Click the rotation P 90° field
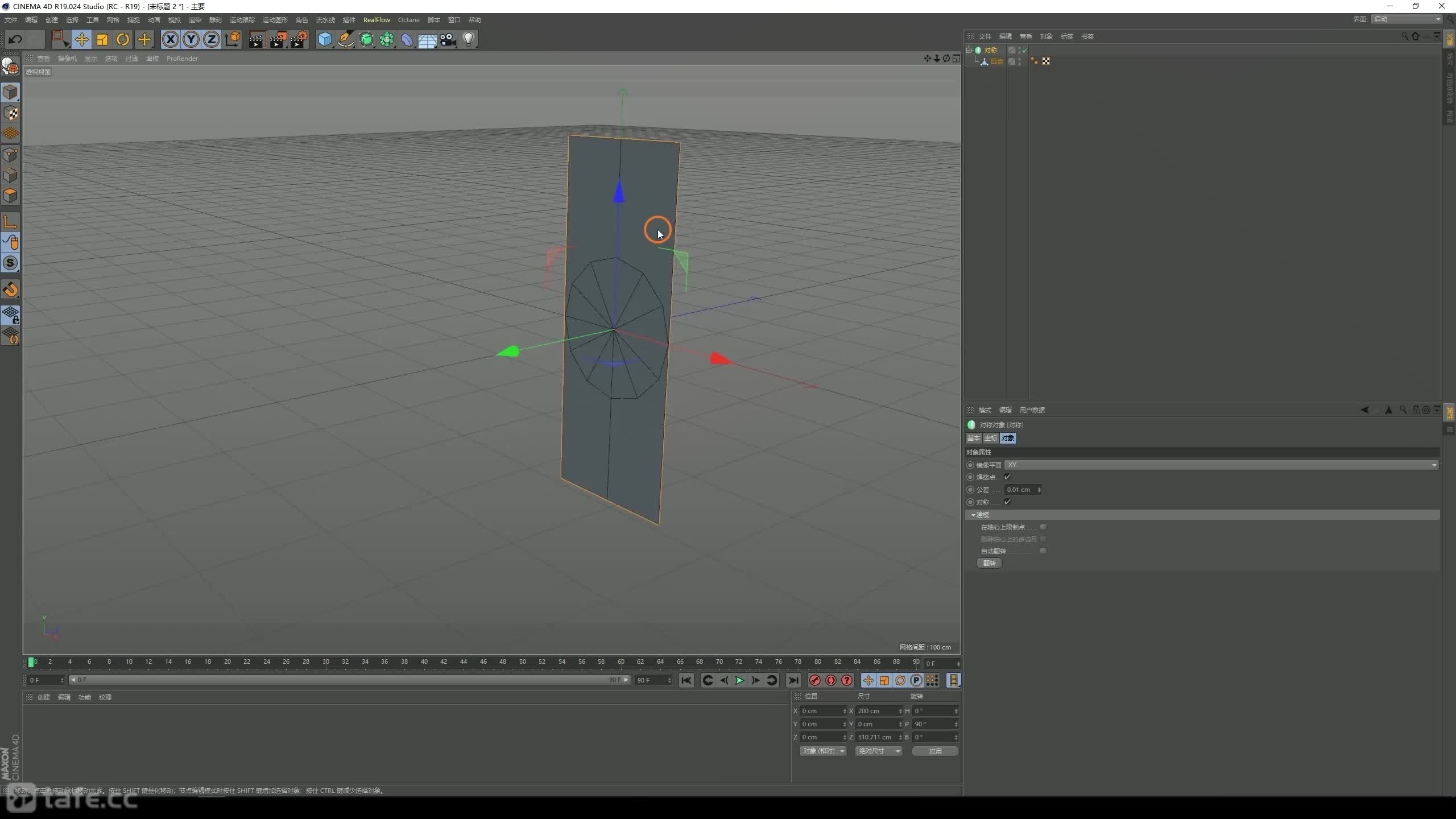This screenshot has height=819, width=1456. click(x=935, y=724)
